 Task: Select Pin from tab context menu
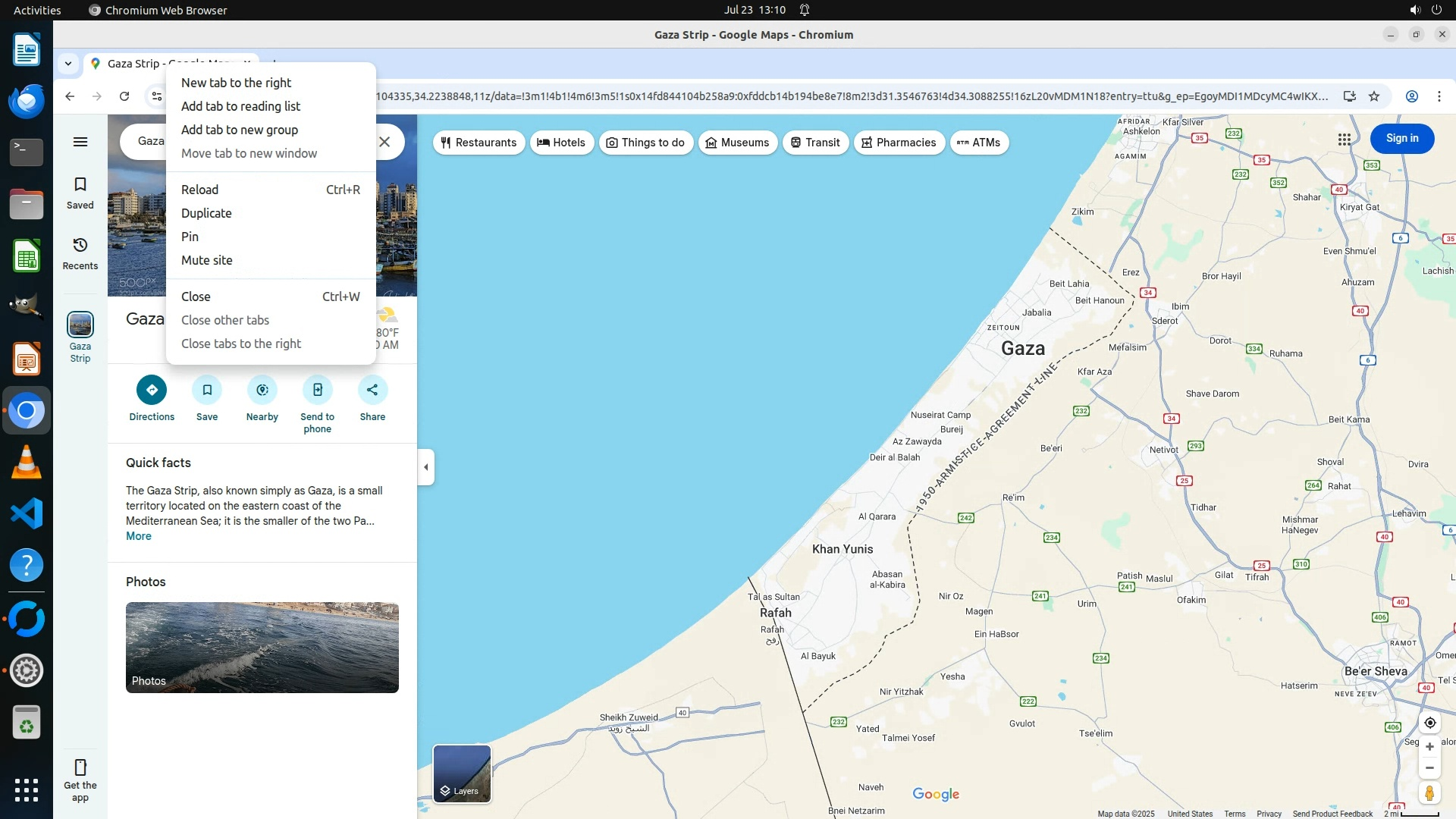pos(190,237)
